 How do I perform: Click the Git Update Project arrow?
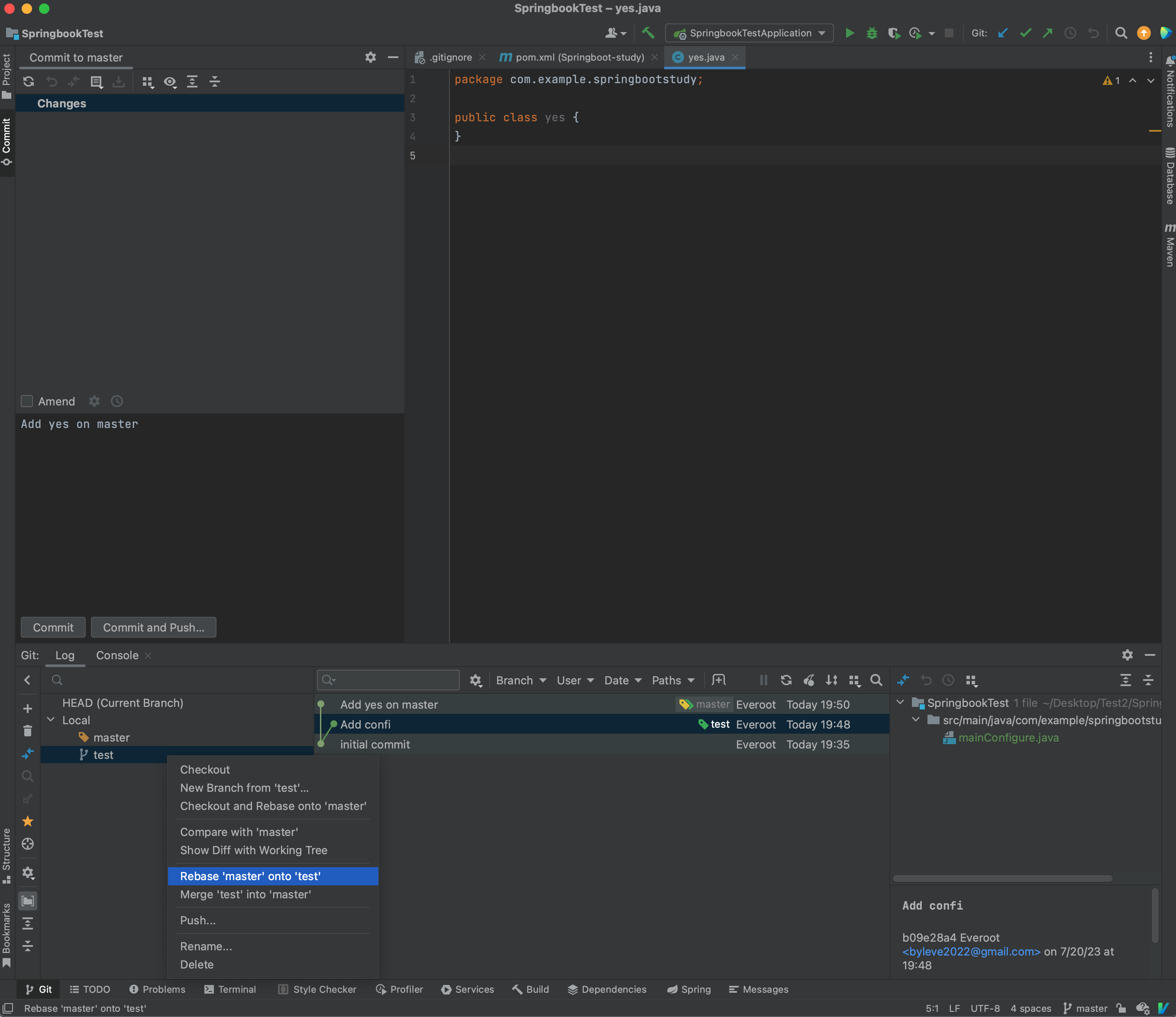point(1003,33)
